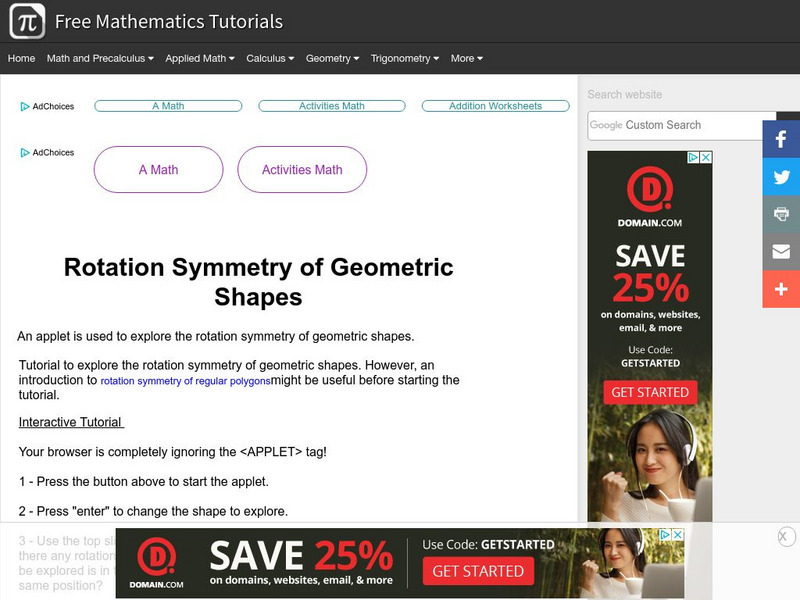Click bottom banner ad info icon
The image size is (800, 600).
click(x=665, y=535)
